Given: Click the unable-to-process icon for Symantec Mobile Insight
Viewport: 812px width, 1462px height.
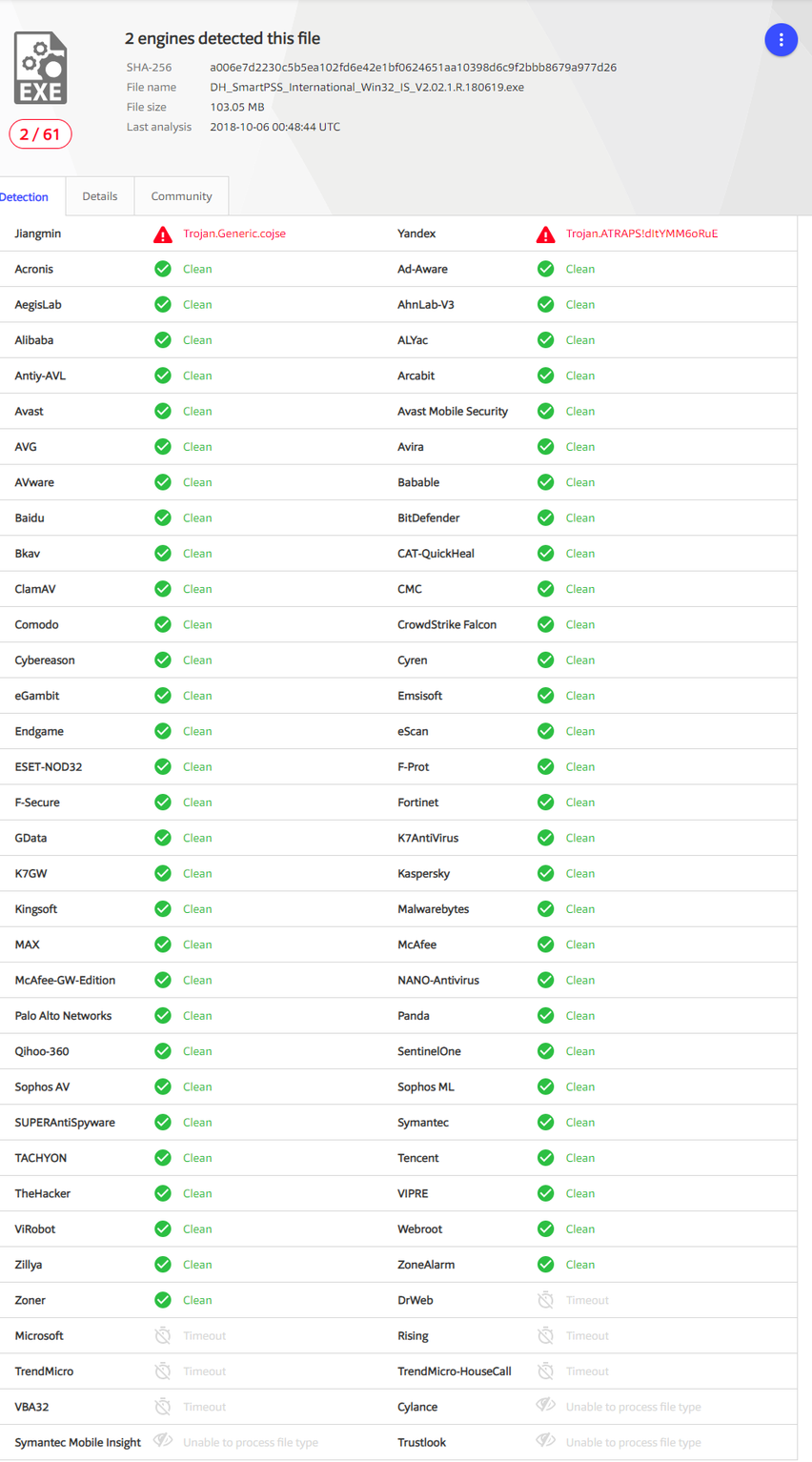Looking at the screenshot, I should (x=163, y=1442).
